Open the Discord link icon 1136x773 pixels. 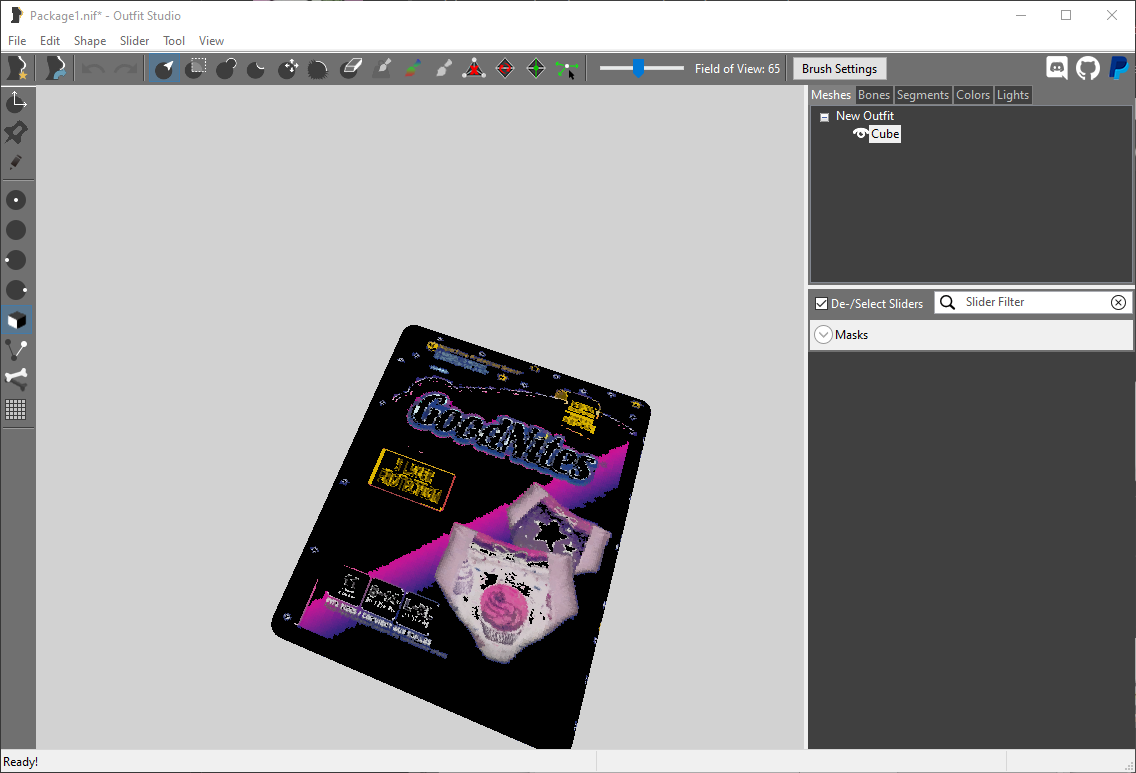pyautogui.click(x=1057, y=68)
